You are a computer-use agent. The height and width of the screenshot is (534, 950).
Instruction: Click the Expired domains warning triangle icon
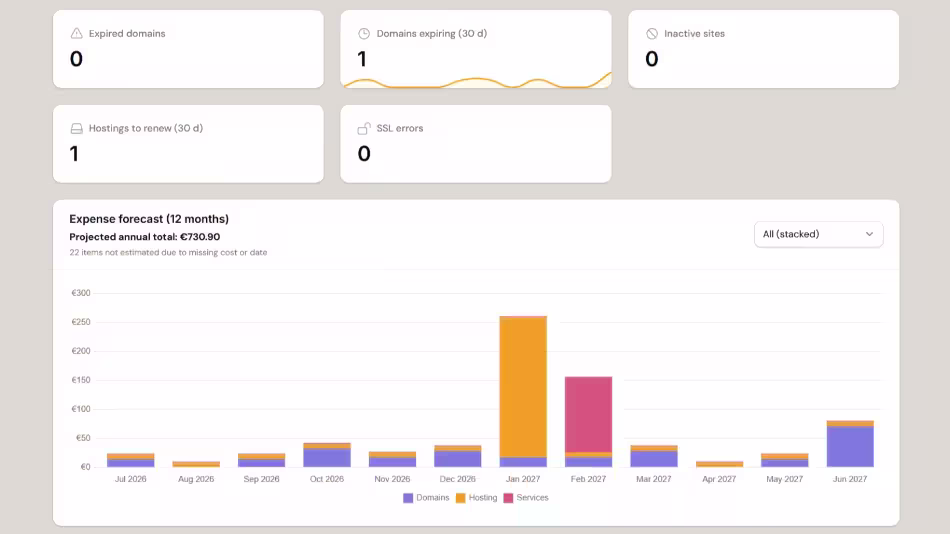click(76, 33)
